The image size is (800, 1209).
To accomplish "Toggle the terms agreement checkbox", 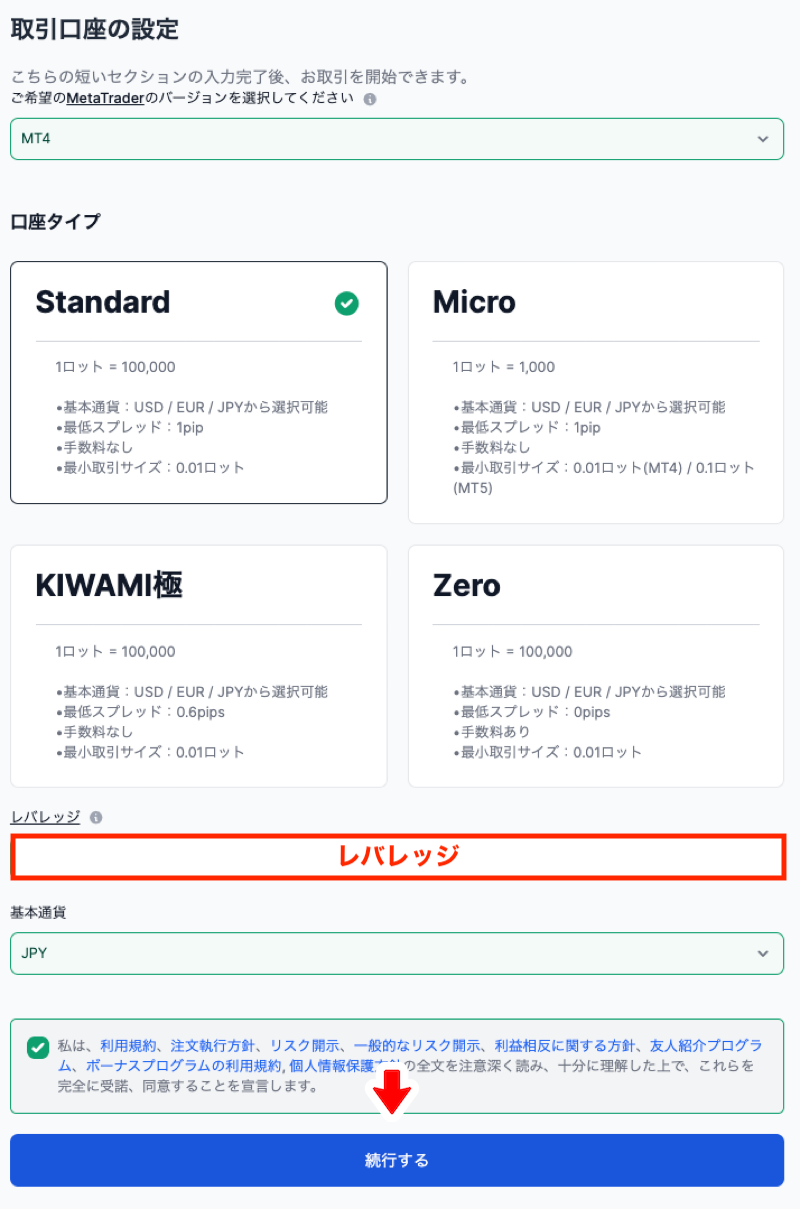I will coord(38,1047).
